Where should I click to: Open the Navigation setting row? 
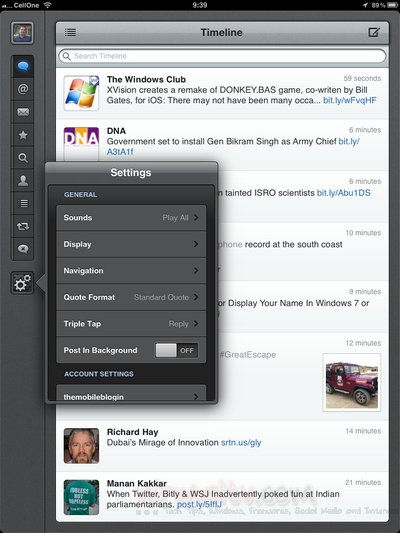(x=131, y=271)
